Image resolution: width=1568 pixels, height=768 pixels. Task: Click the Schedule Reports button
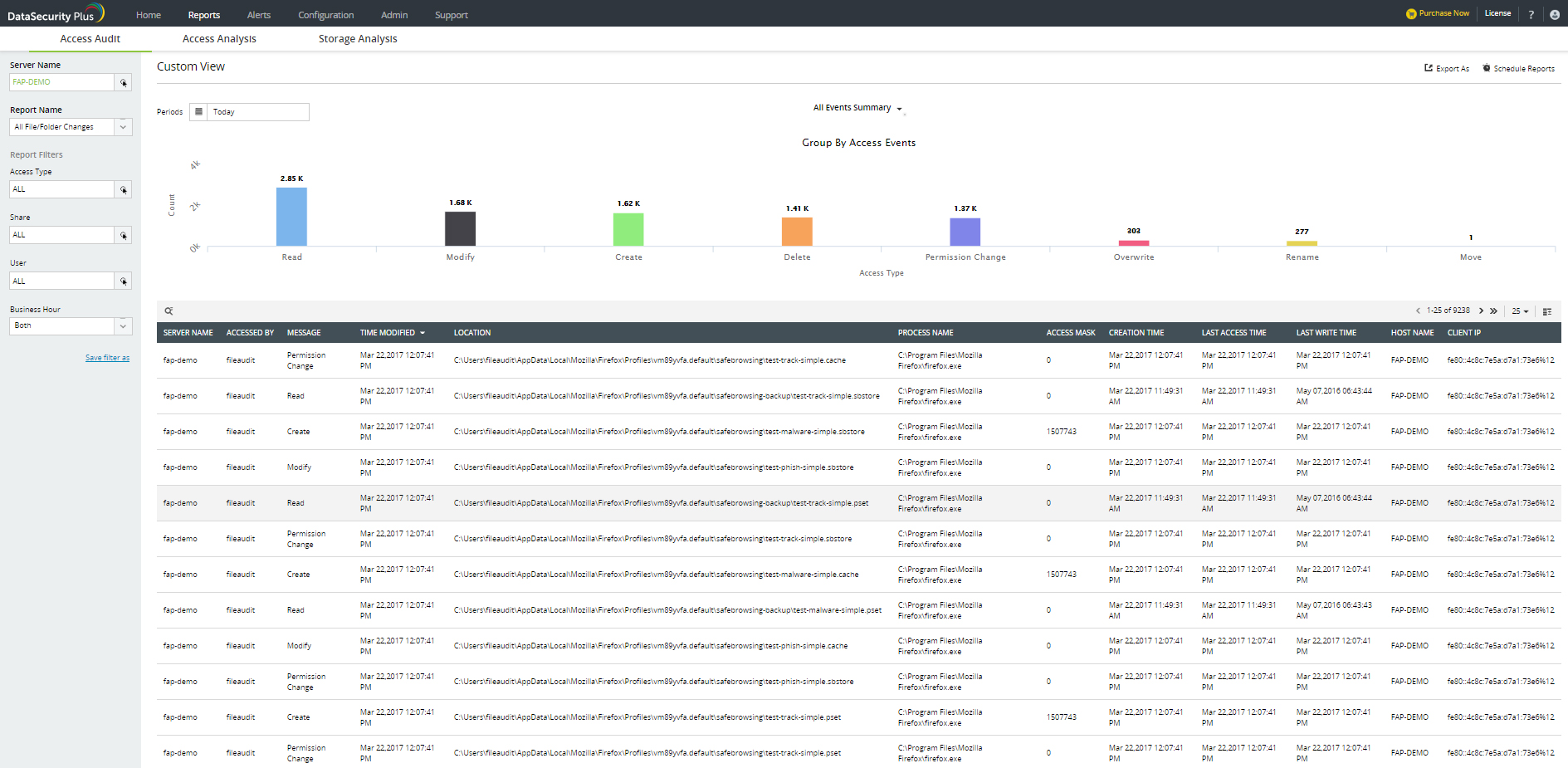(x=1518, y=69)
